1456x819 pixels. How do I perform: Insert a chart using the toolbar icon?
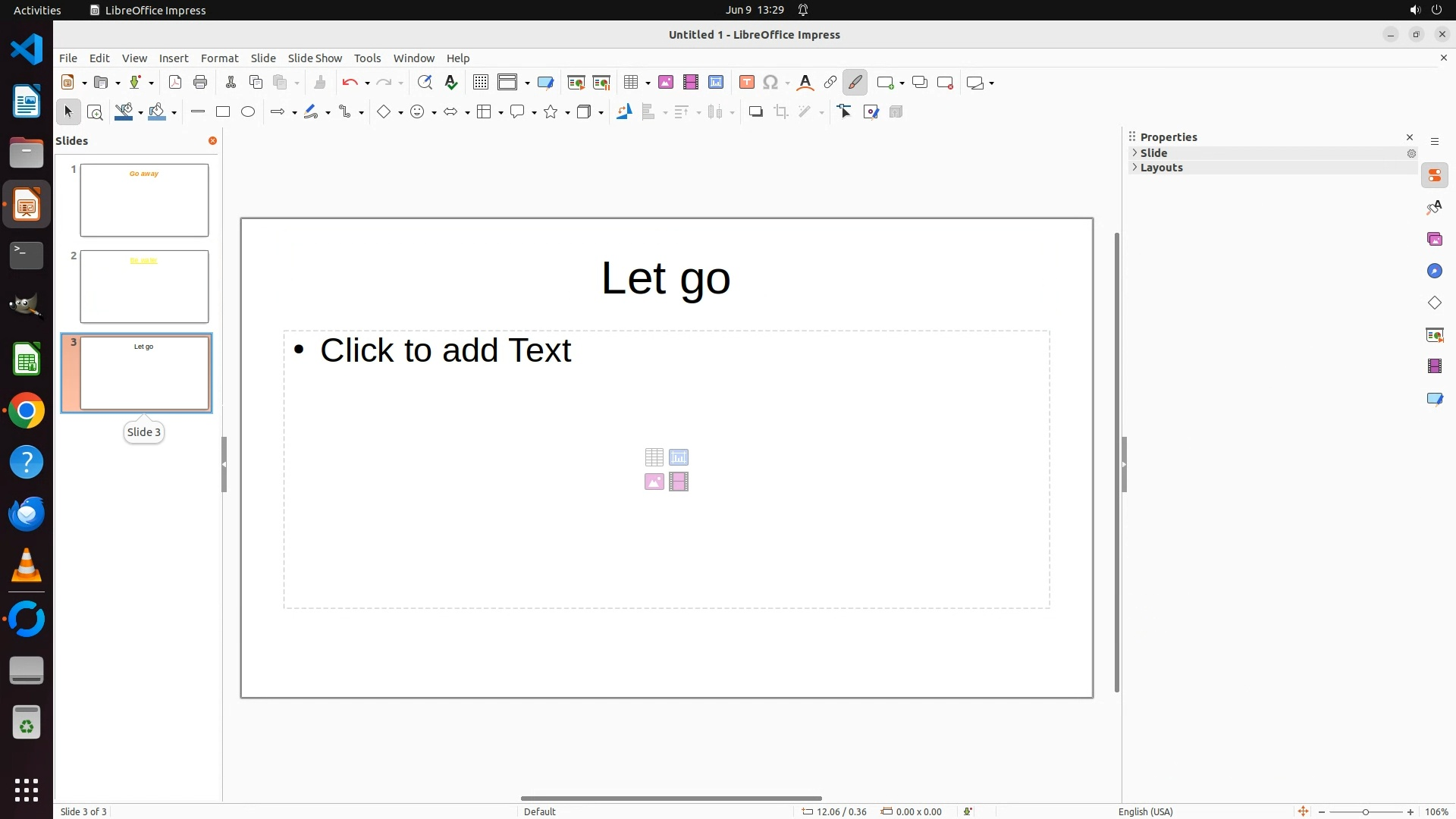click(x=716, y=83)
